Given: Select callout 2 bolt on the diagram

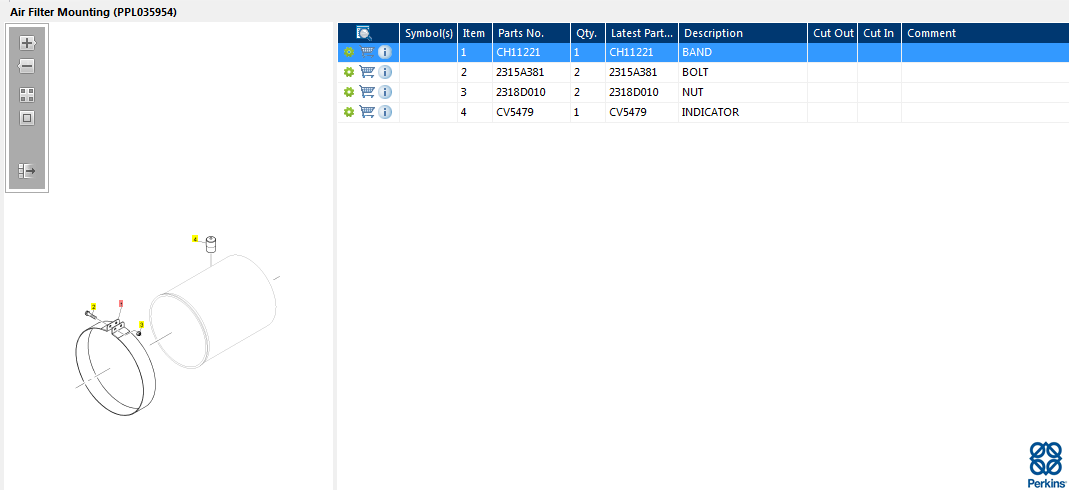Looking at the screenshot, I should (x=93, y=307).
